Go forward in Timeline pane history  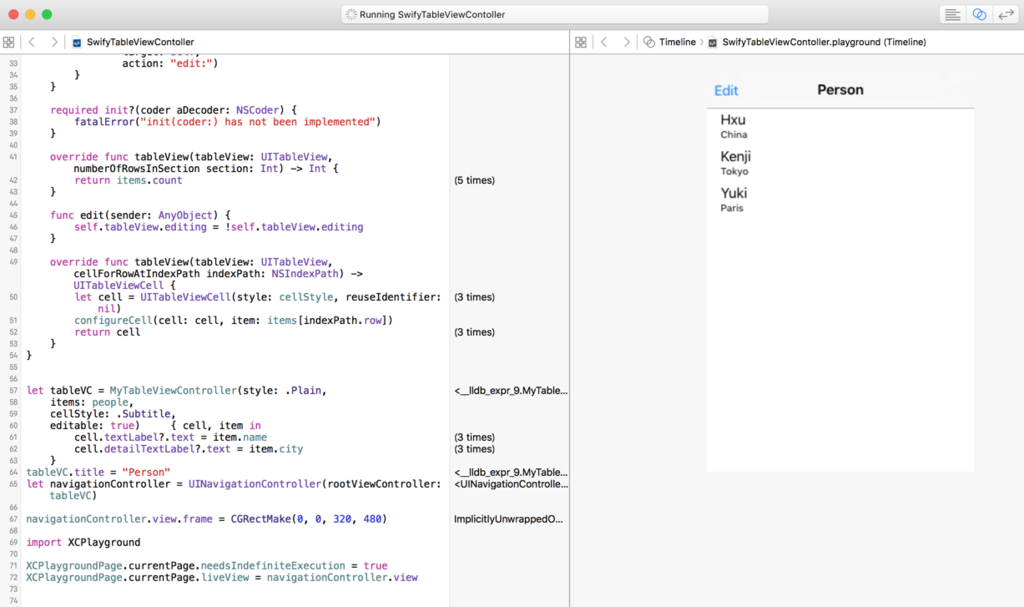pos(626,42)
